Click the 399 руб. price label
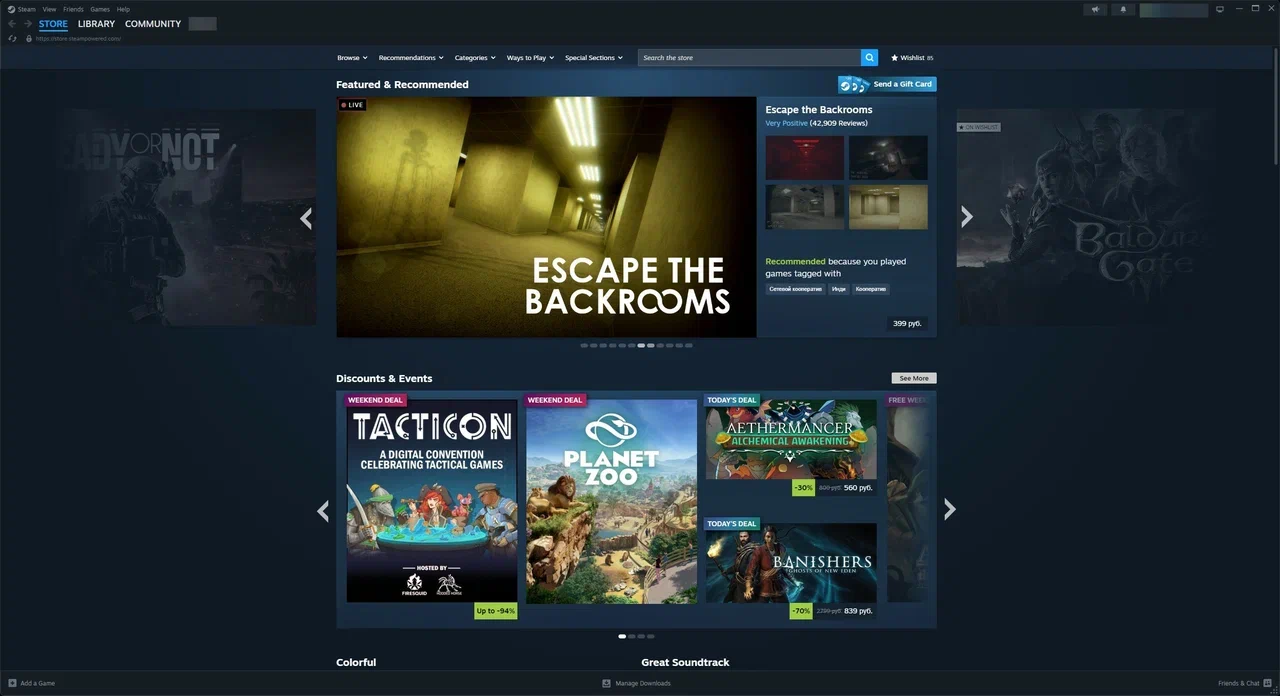 tap(907, 324)
